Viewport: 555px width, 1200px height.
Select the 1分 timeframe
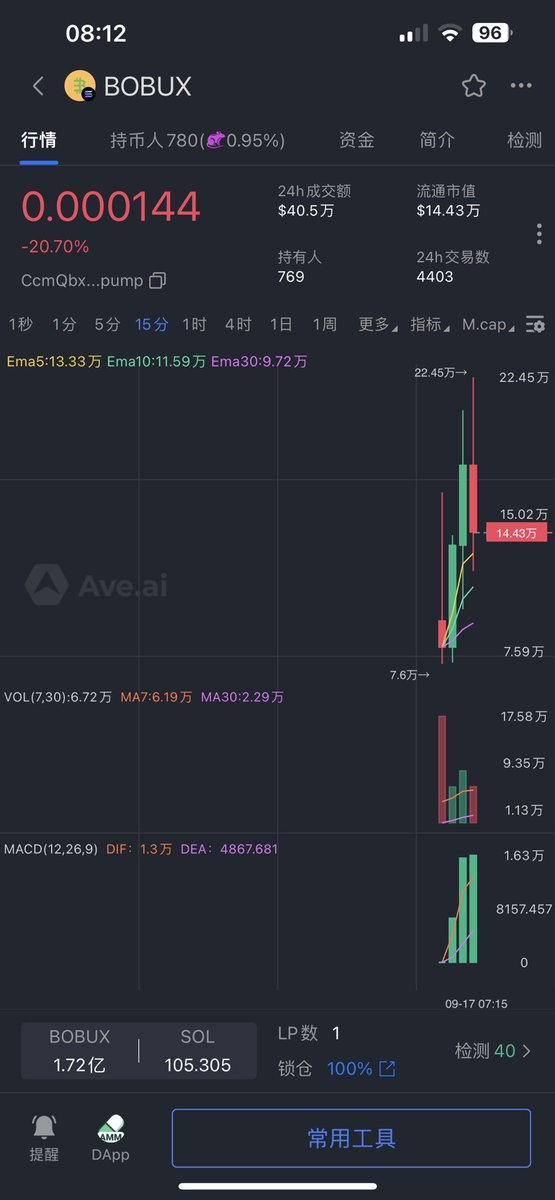64,324
